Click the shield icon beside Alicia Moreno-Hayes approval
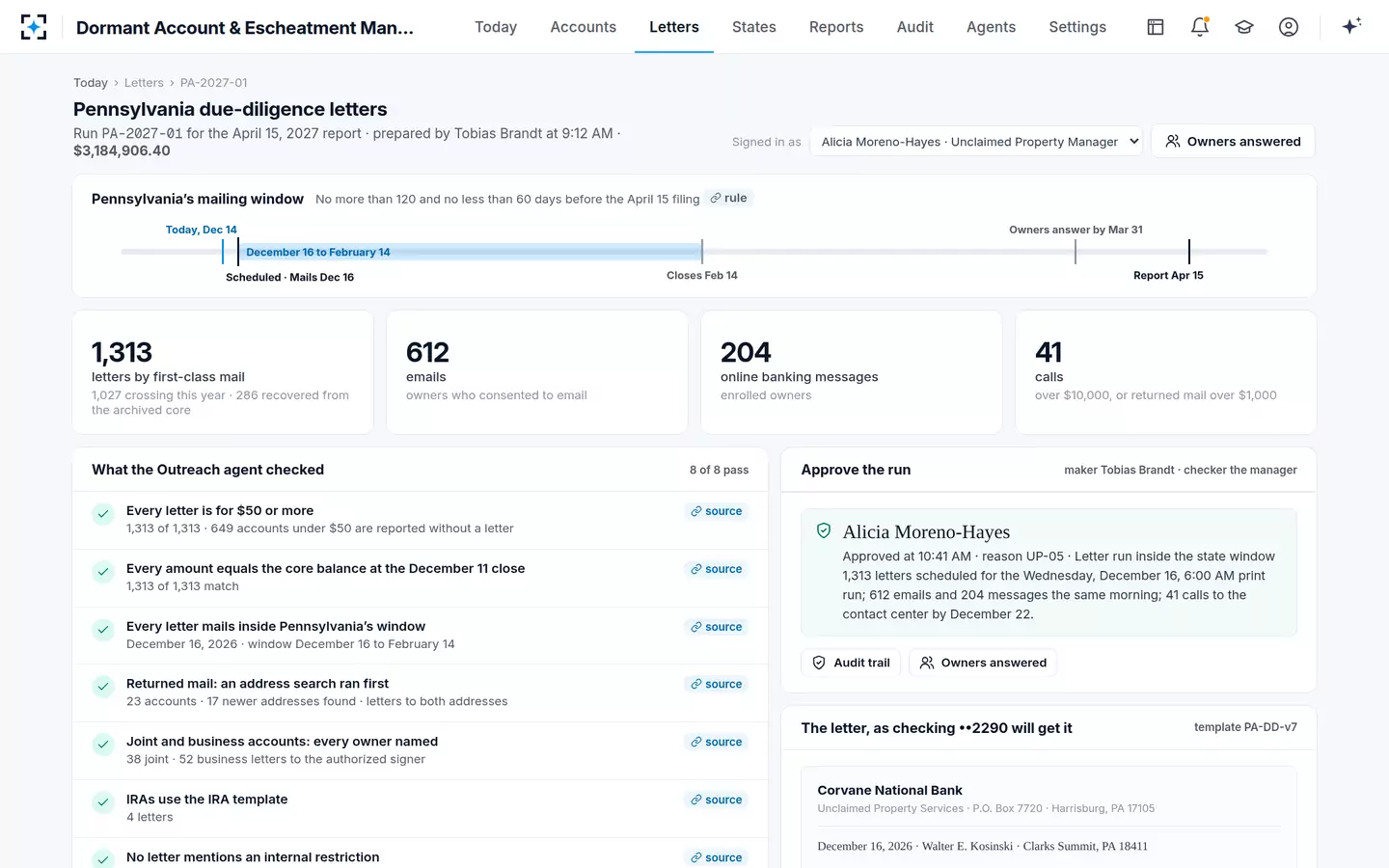Image resolution: width=1389 pixels, height=868 pixels. pyautogui.click(x=824, y=530)
